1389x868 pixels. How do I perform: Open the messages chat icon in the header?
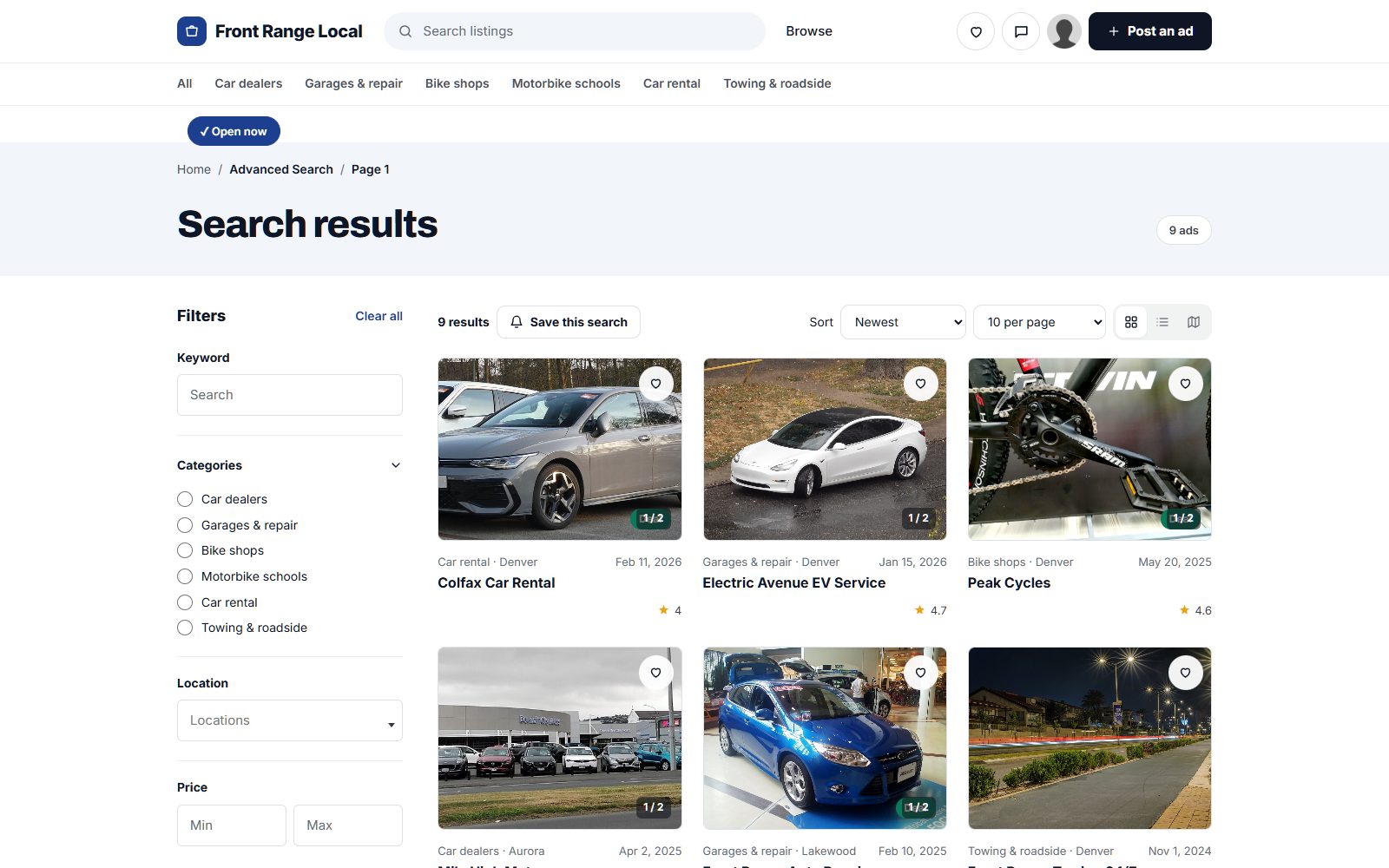click(1021, 31)
